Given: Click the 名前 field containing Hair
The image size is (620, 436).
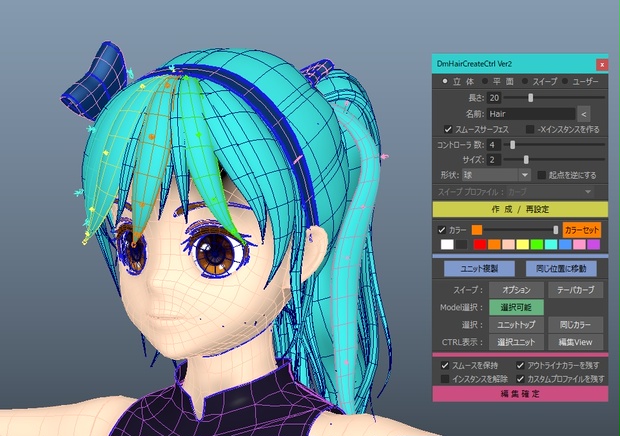Looking at the screenshot, I should pos(531,114).
